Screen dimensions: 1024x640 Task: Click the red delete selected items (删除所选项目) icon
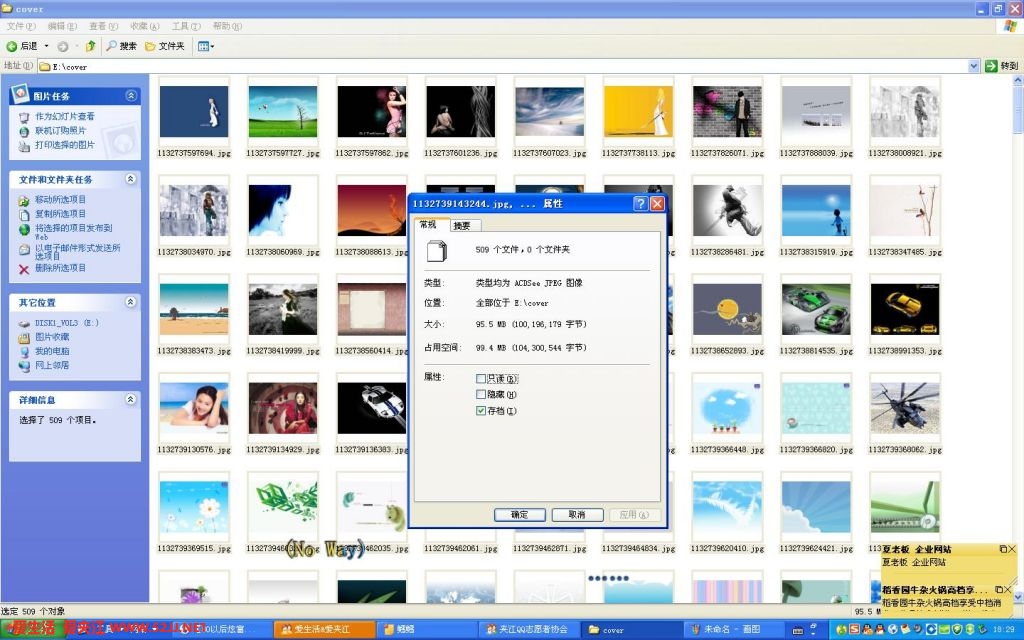(x=24, y=269)
